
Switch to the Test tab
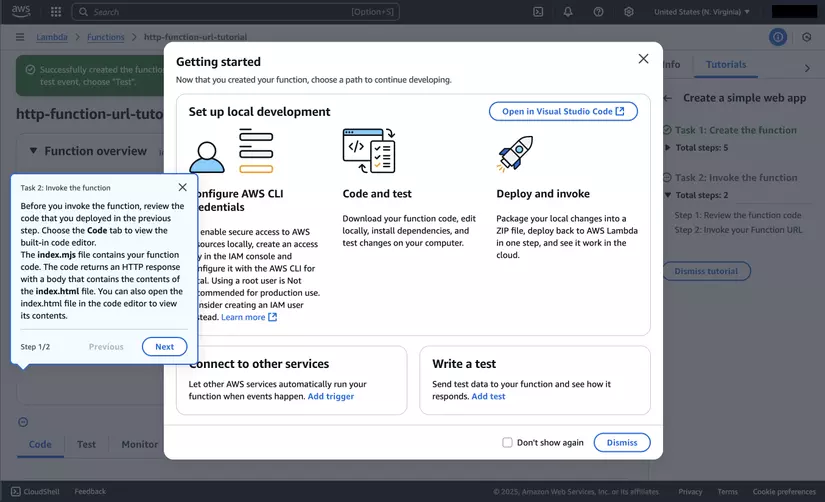tap(86, 444)
